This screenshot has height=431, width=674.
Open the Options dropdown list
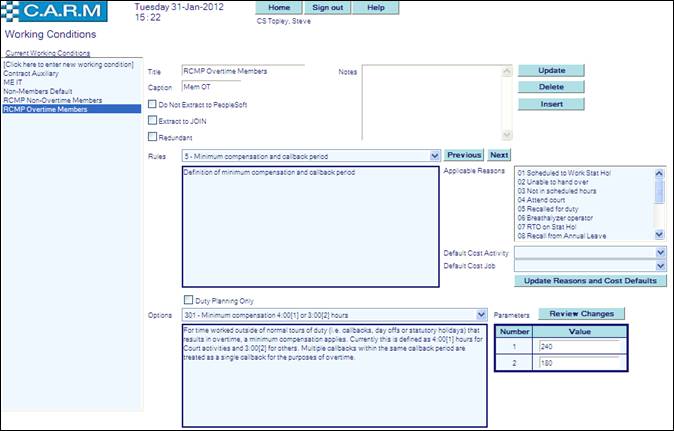483,314
